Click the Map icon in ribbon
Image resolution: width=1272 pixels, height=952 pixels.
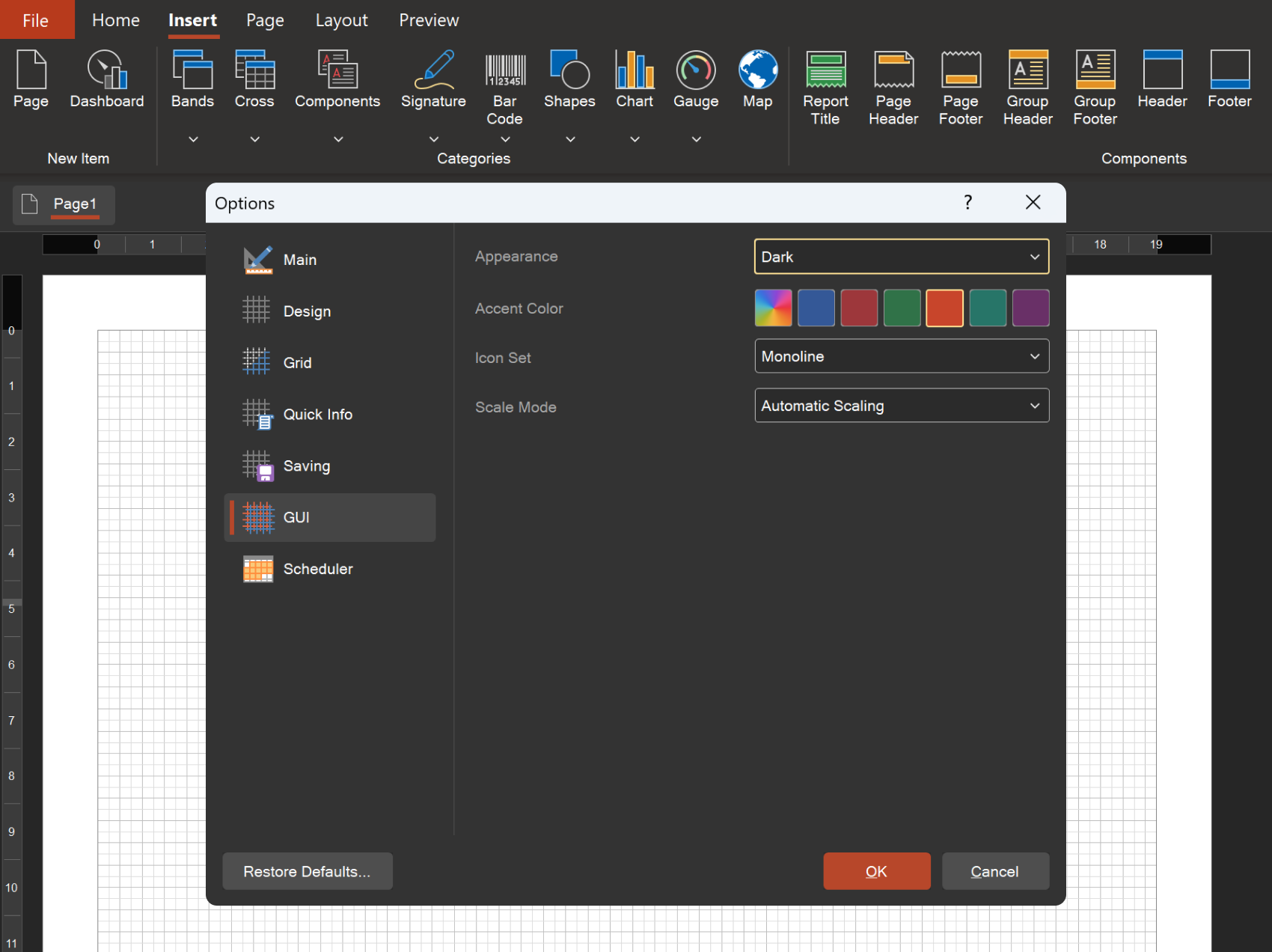(x=757, y=80)
